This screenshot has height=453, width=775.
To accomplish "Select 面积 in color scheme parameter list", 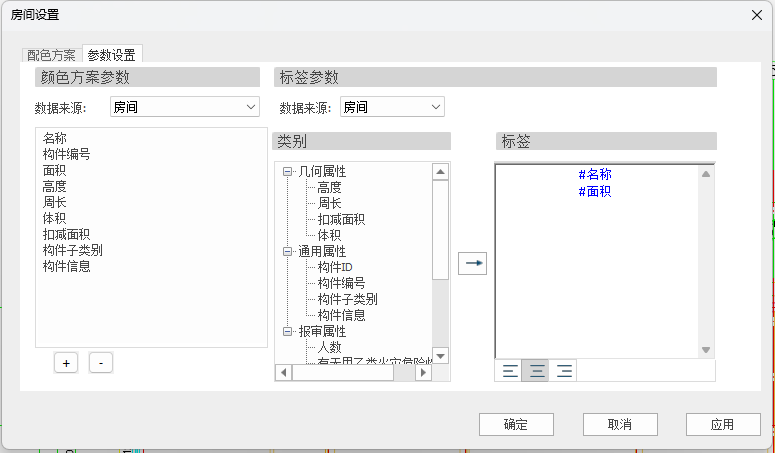I will click(x=55, y=170).
